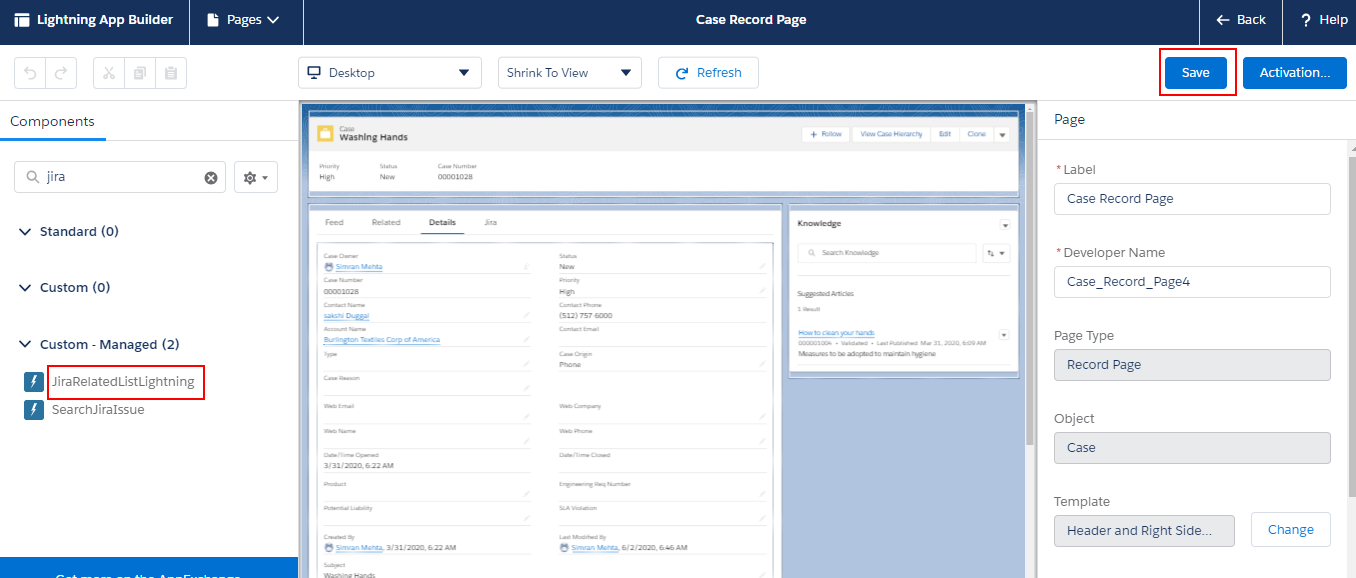
Task: Open the Help link
Action: (1324, 20)
